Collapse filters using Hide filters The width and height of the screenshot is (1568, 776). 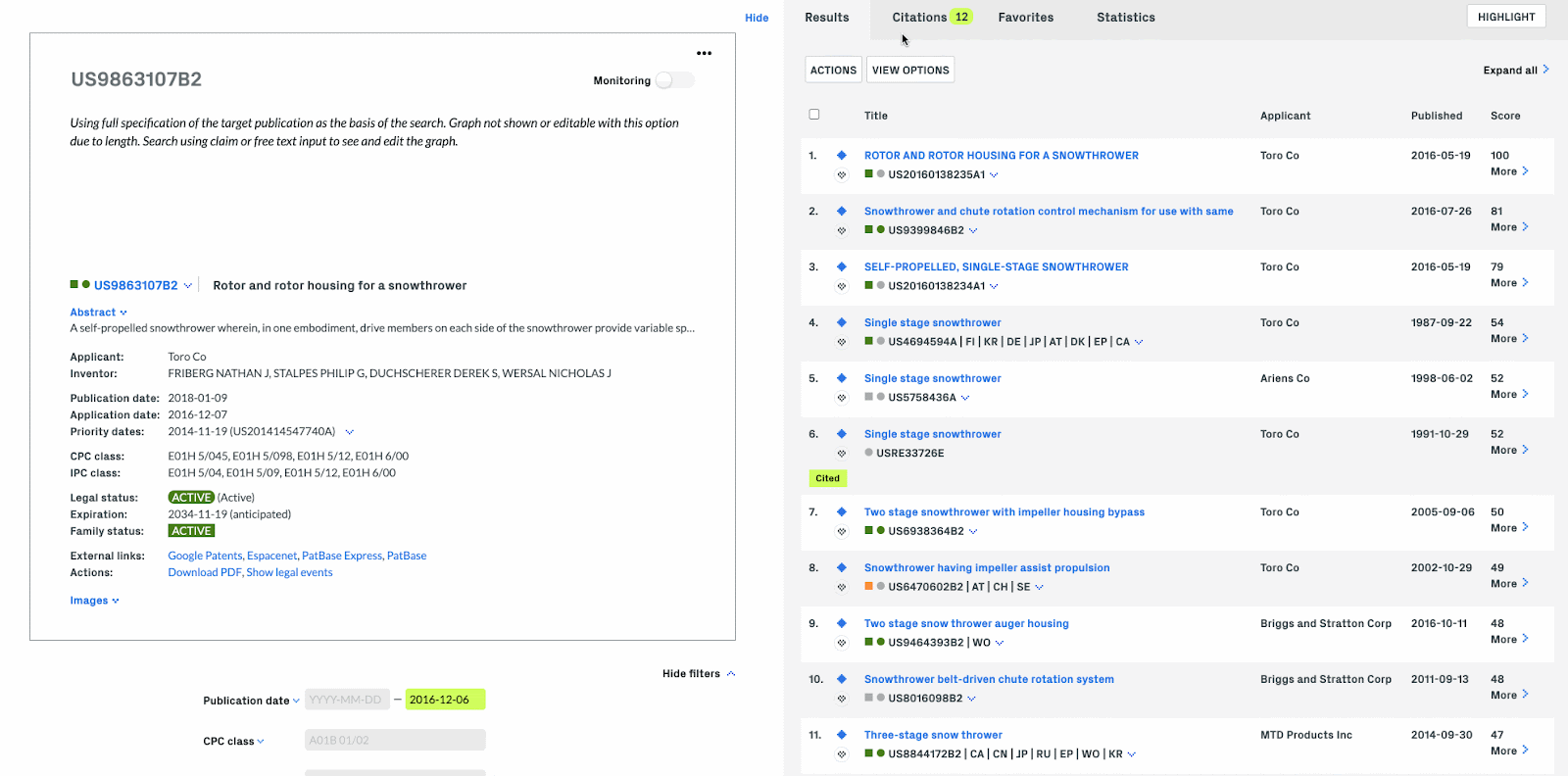698,674
